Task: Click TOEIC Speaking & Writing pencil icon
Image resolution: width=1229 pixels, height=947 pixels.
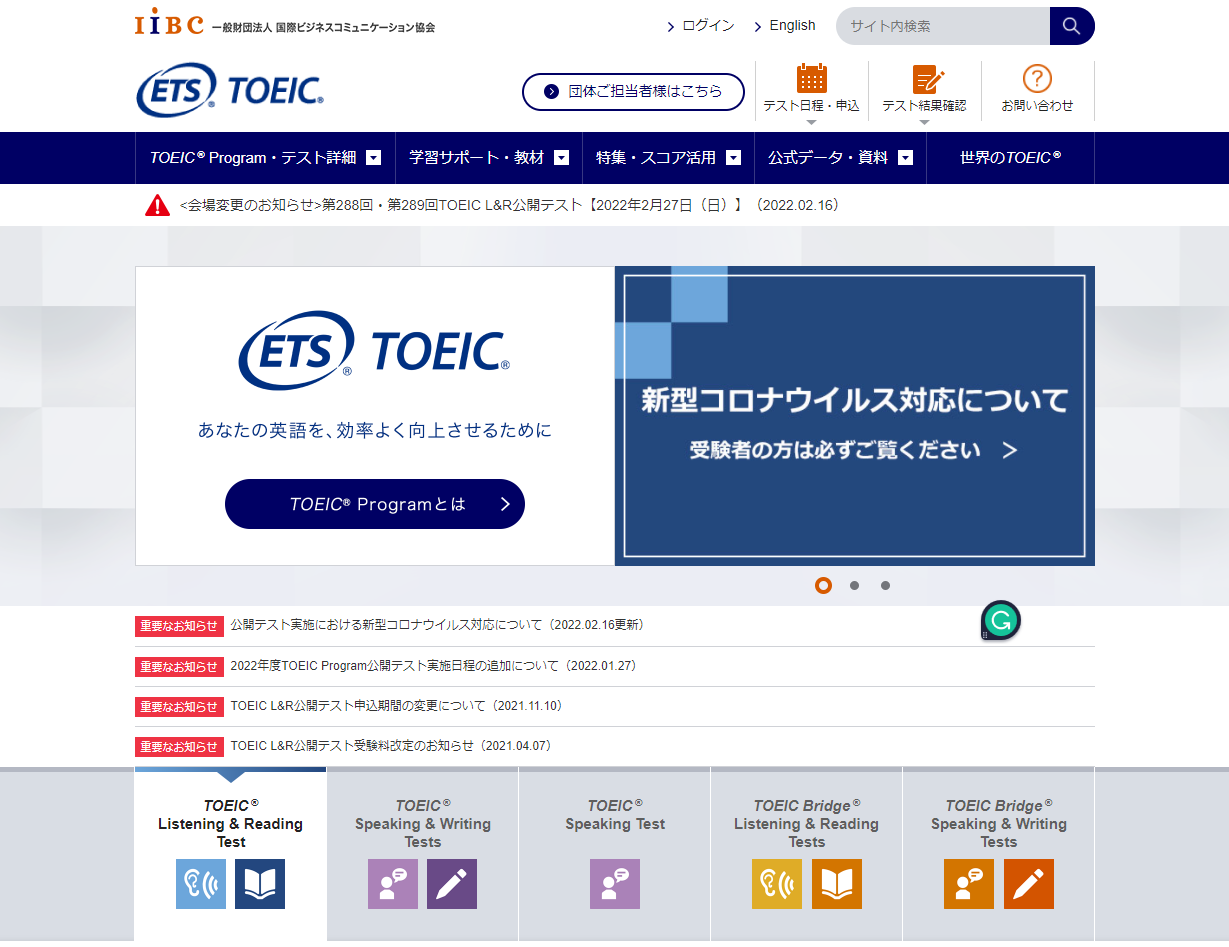Action: pos(452,884)
